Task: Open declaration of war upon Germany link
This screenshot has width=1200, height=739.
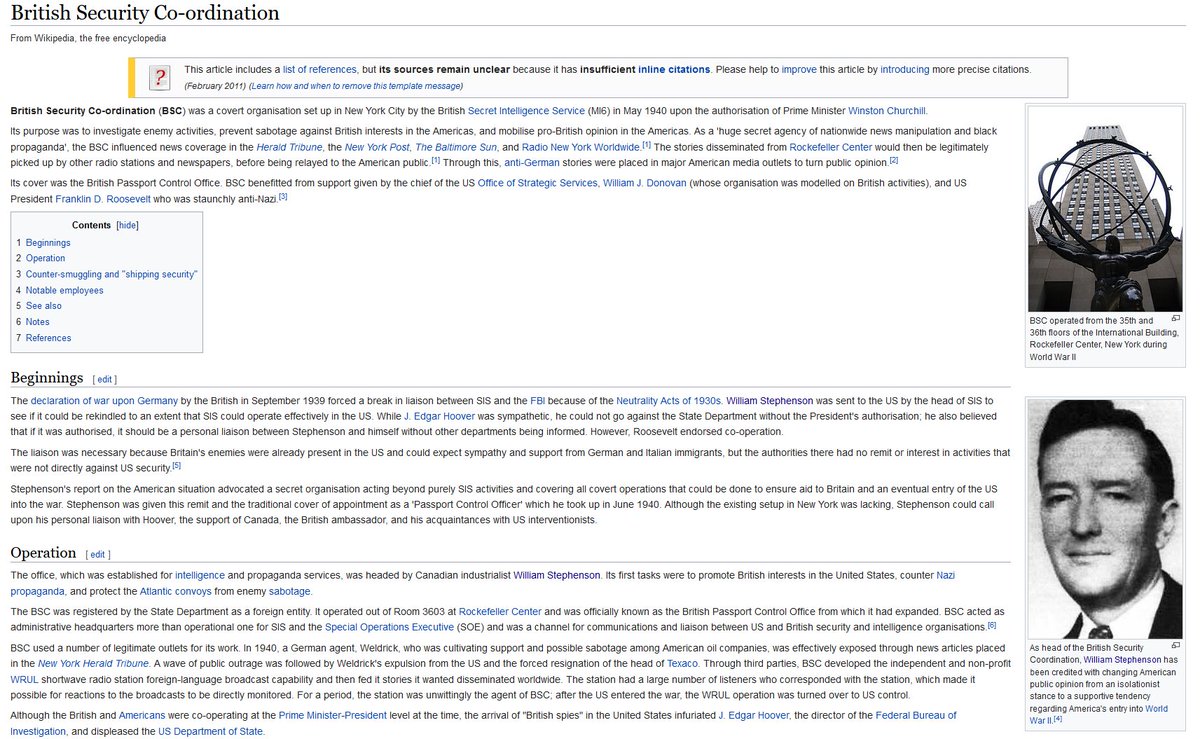Action: (104, 400)
